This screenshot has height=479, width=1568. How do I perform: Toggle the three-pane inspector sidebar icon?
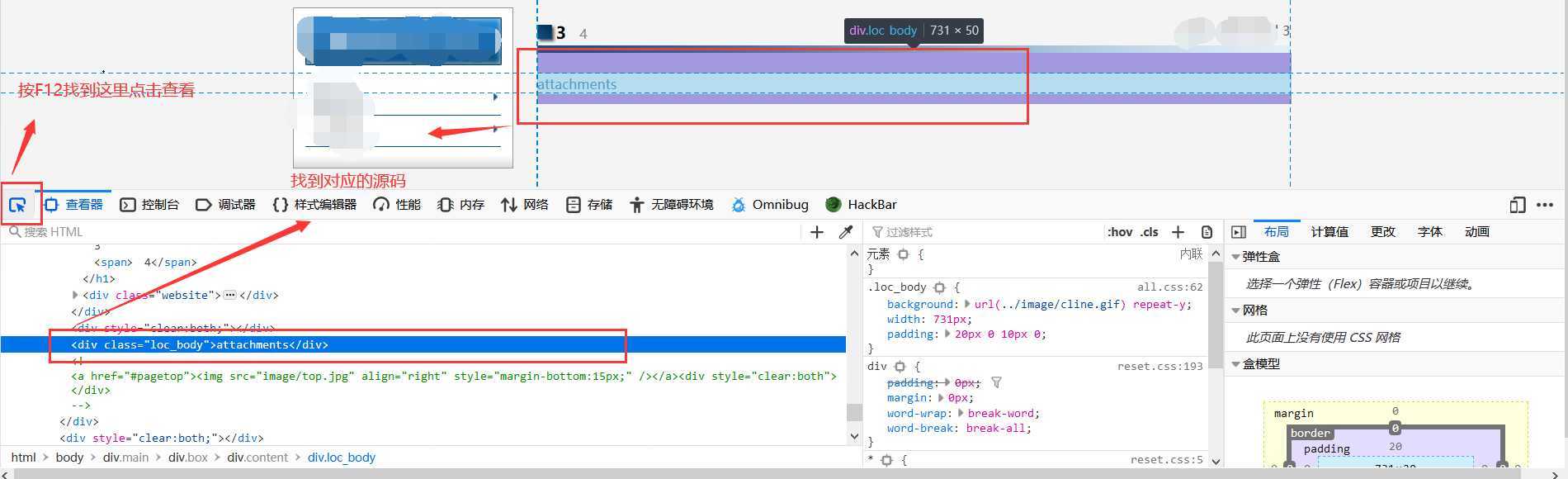(x=1238, y=232)
